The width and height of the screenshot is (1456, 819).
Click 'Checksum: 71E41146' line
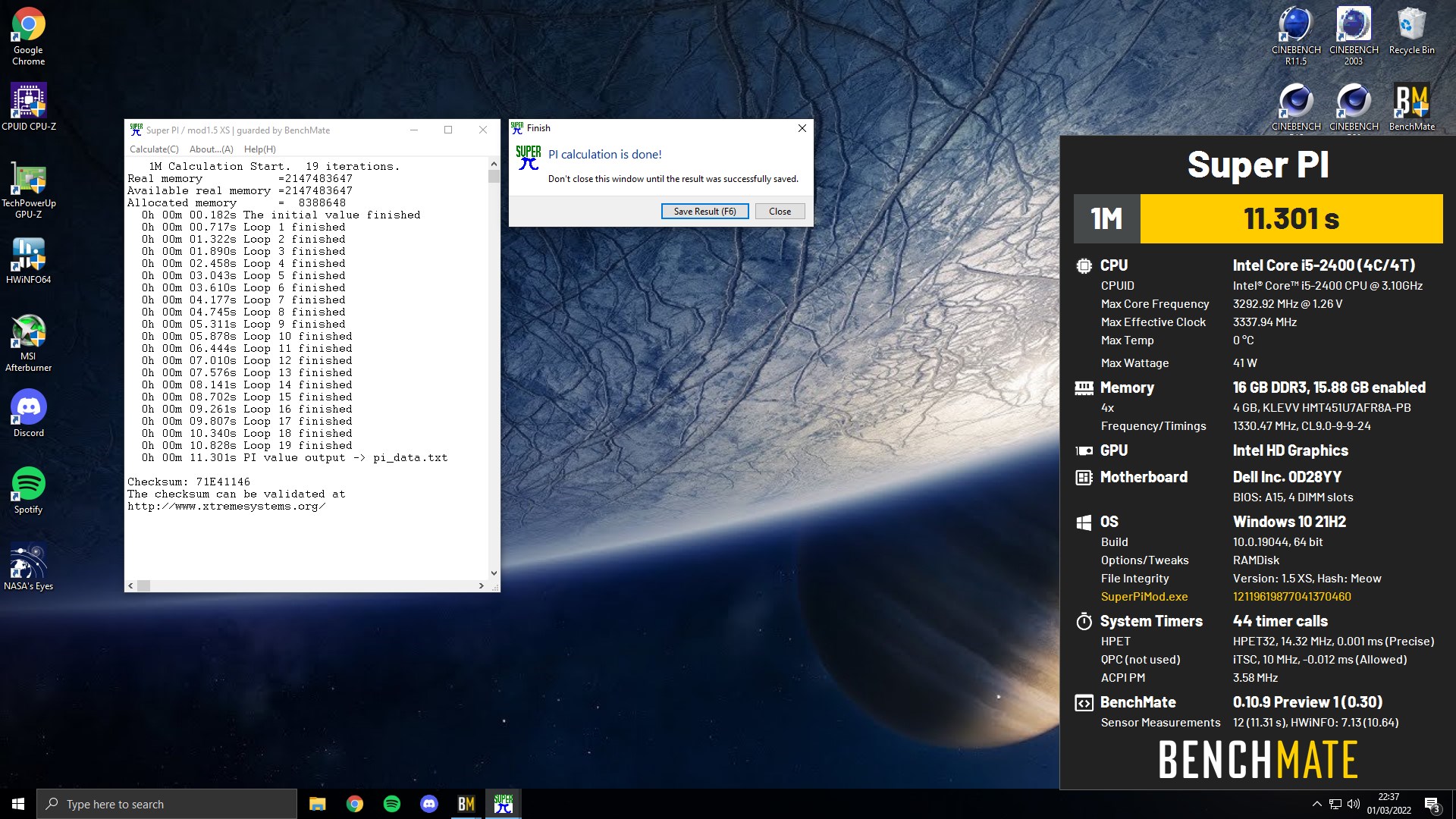point(189,482)
